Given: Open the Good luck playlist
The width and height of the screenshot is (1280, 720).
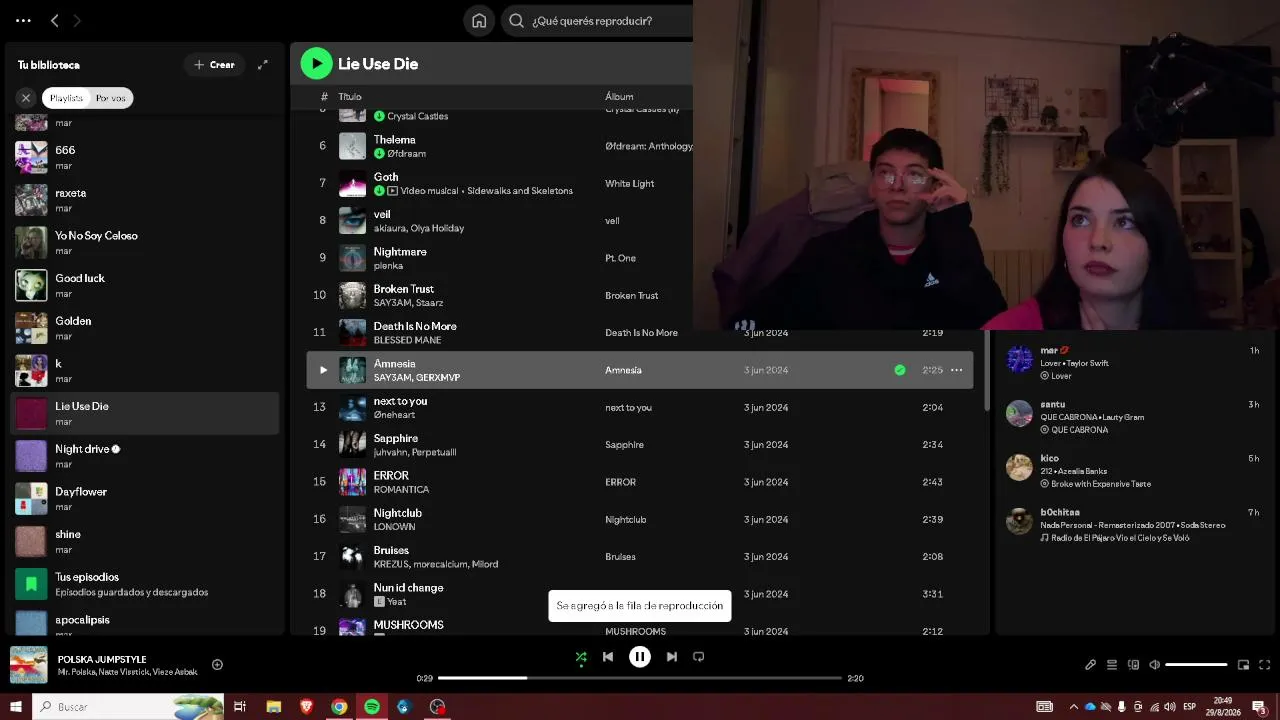Looking at the screenshot, I should pos(145,285).
